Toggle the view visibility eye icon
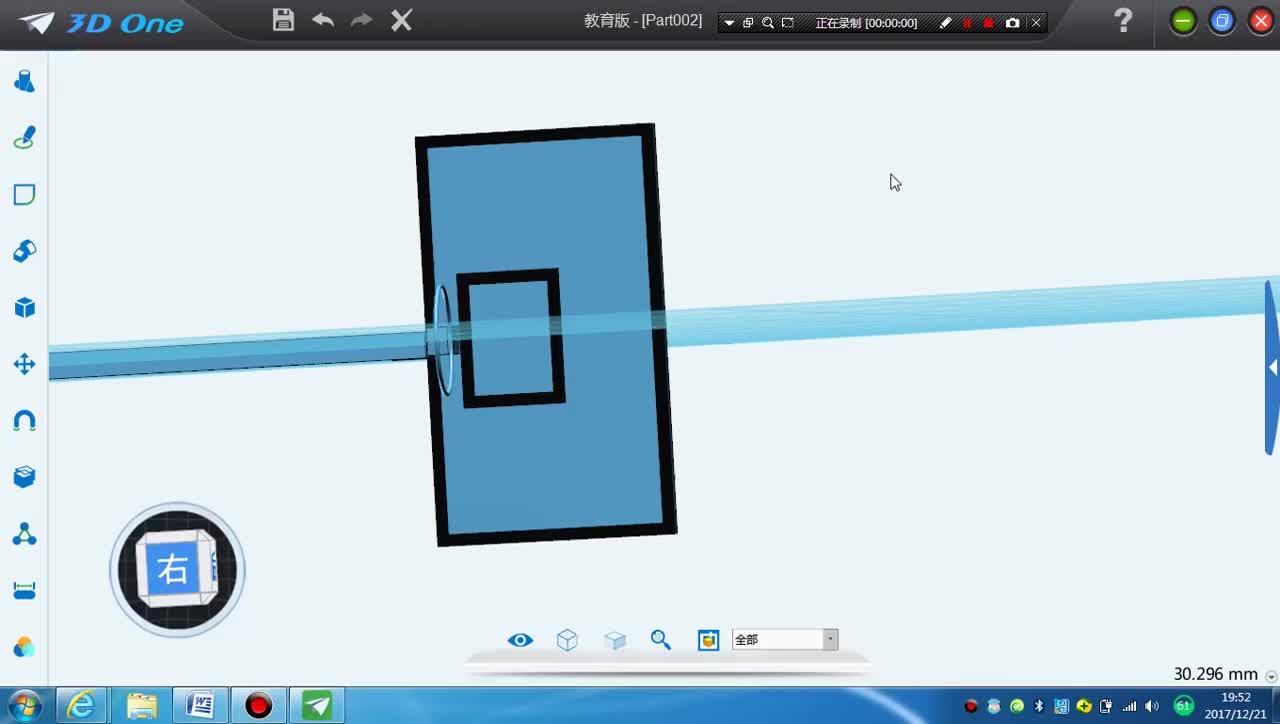 [520, 640]
